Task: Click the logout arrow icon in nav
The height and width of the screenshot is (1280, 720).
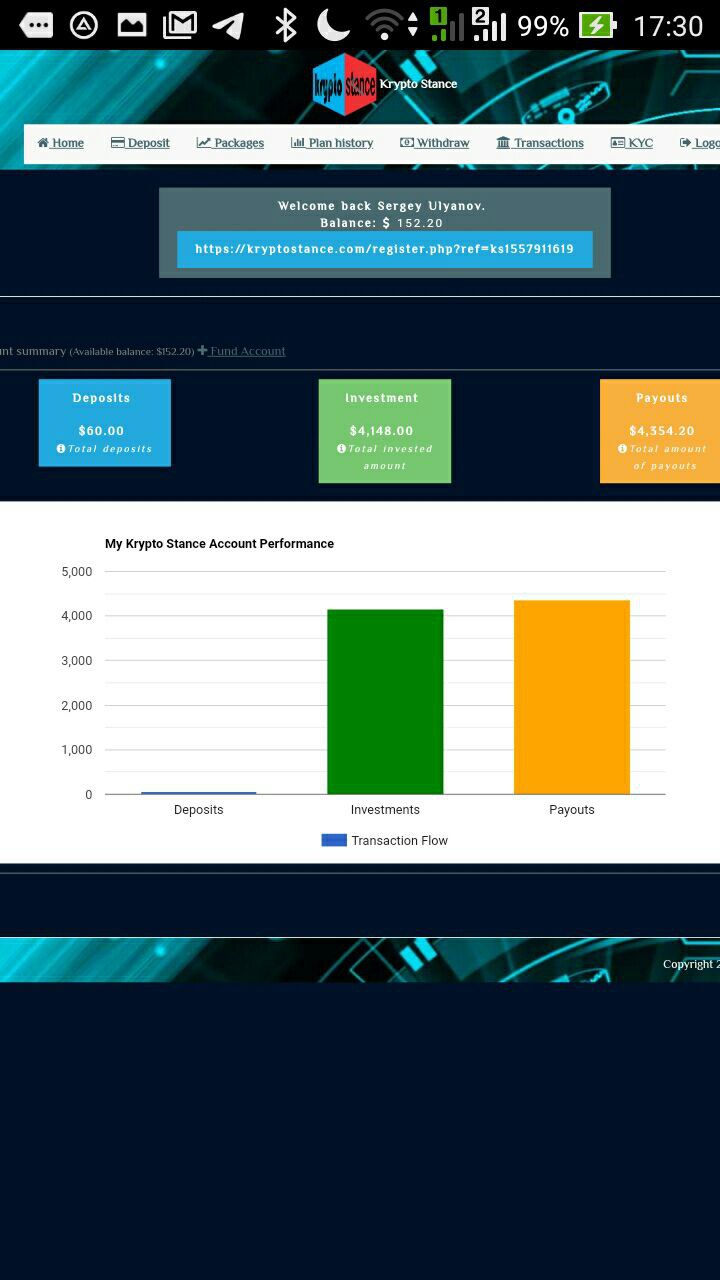Action: pos(686,143)
